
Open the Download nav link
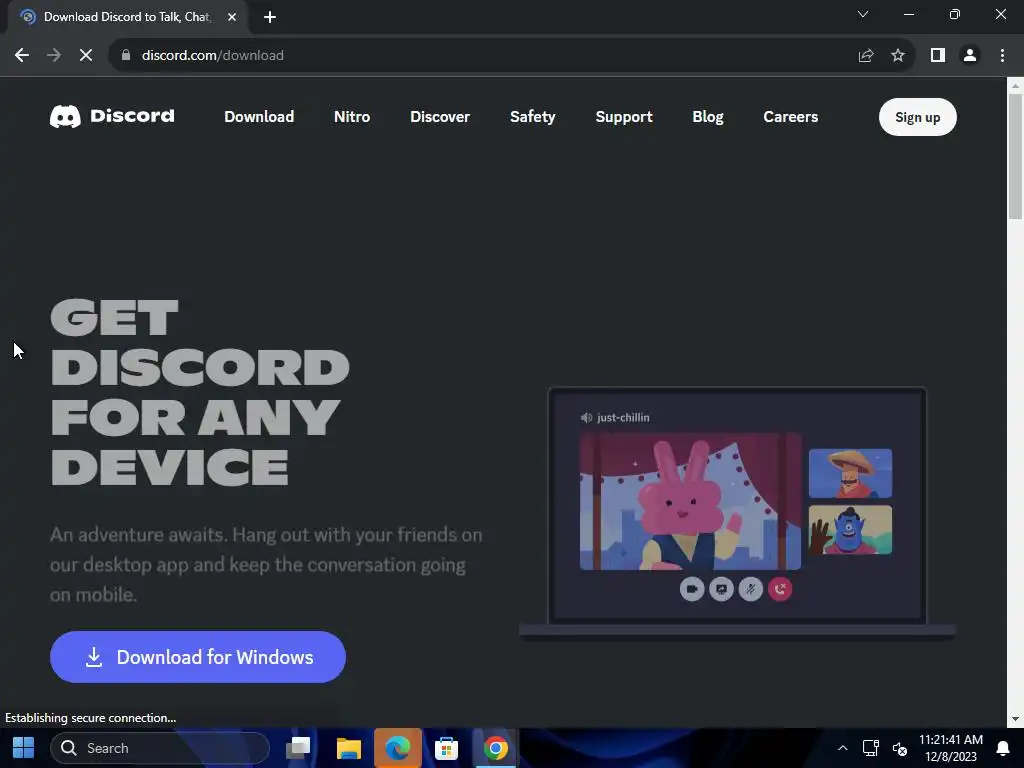pyautogui.click(x=259, y=117)
